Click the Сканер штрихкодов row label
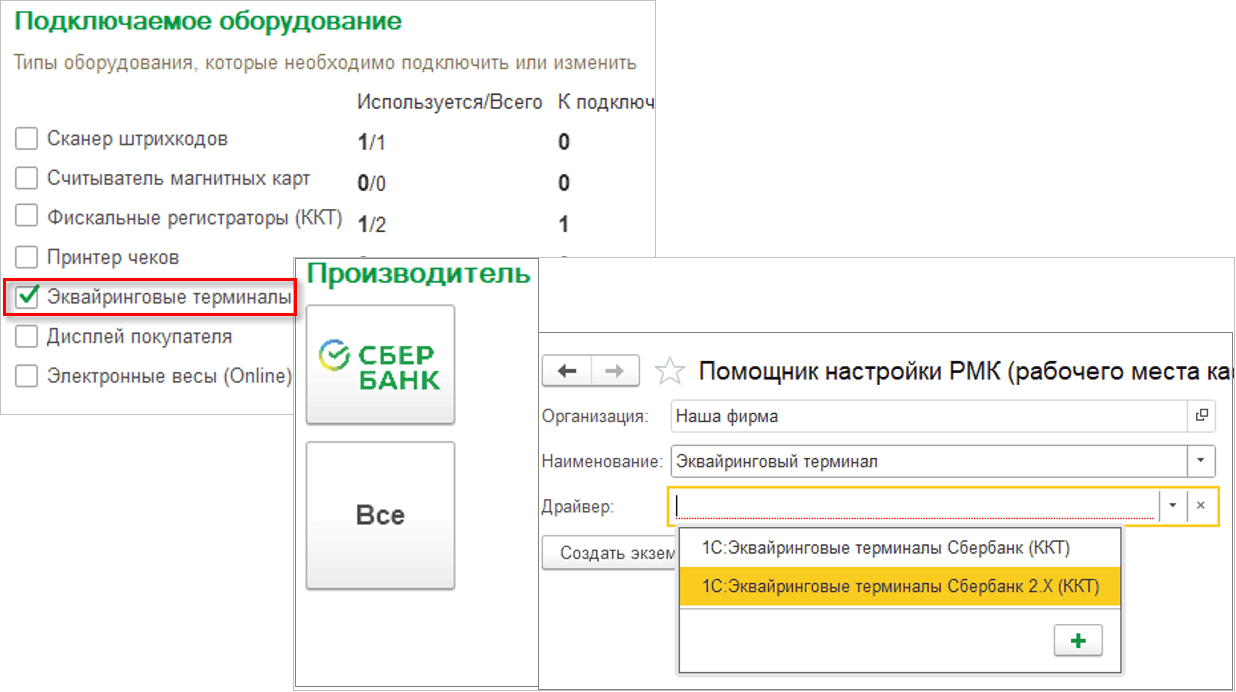Screen dimensions: 1236x692 137,139
